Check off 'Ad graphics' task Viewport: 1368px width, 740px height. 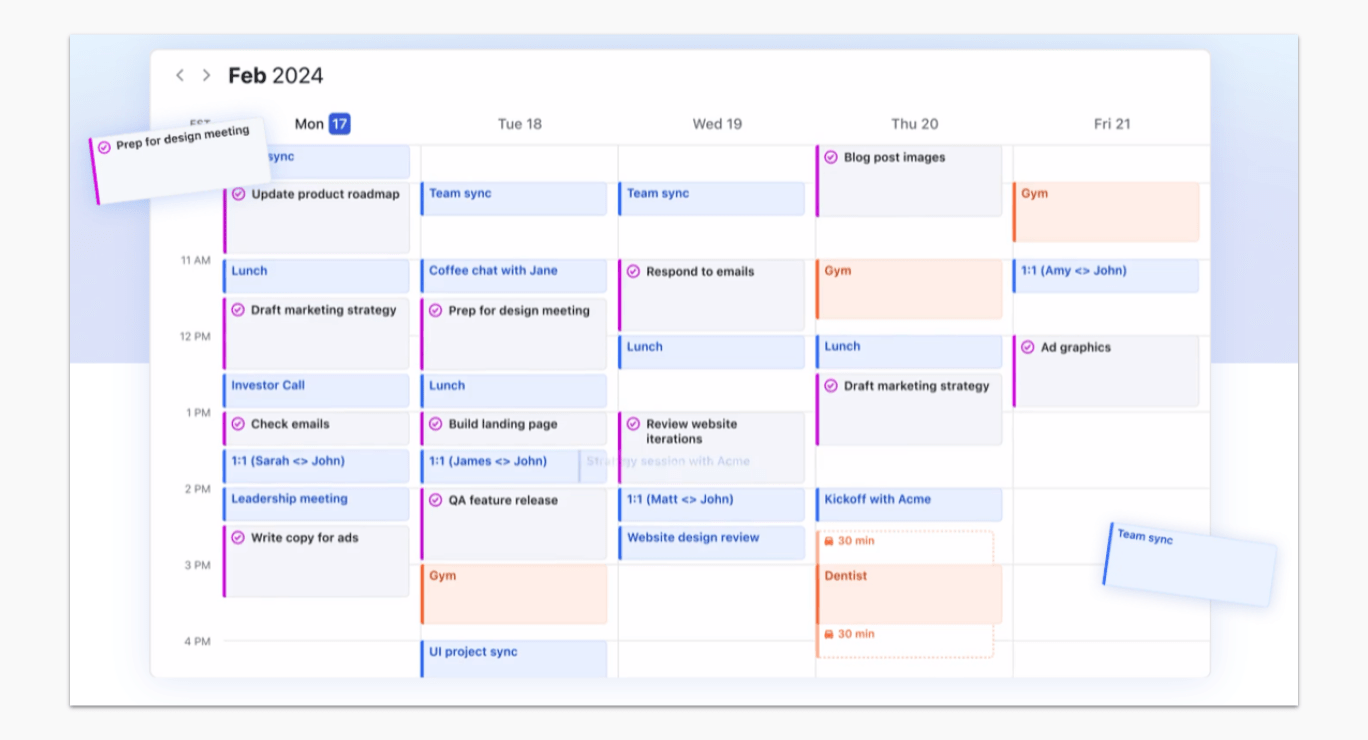1028,348
